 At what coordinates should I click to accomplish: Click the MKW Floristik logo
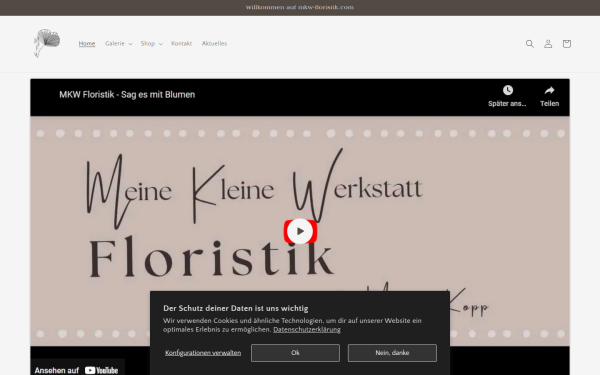click(47, 43)
